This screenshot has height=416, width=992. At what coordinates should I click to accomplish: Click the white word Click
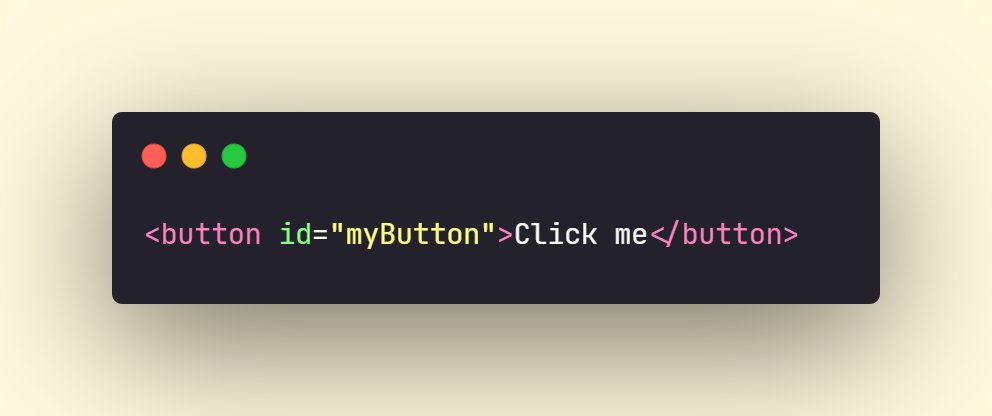click(x=555, y=235)
